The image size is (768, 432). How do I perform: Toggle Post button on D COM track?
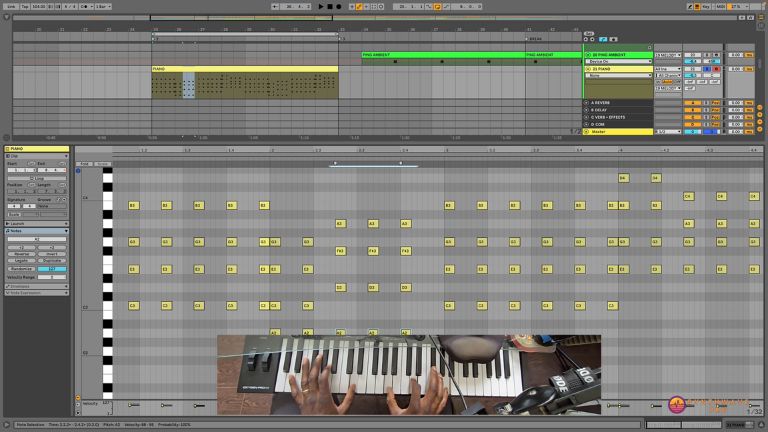tap(716, 124)
